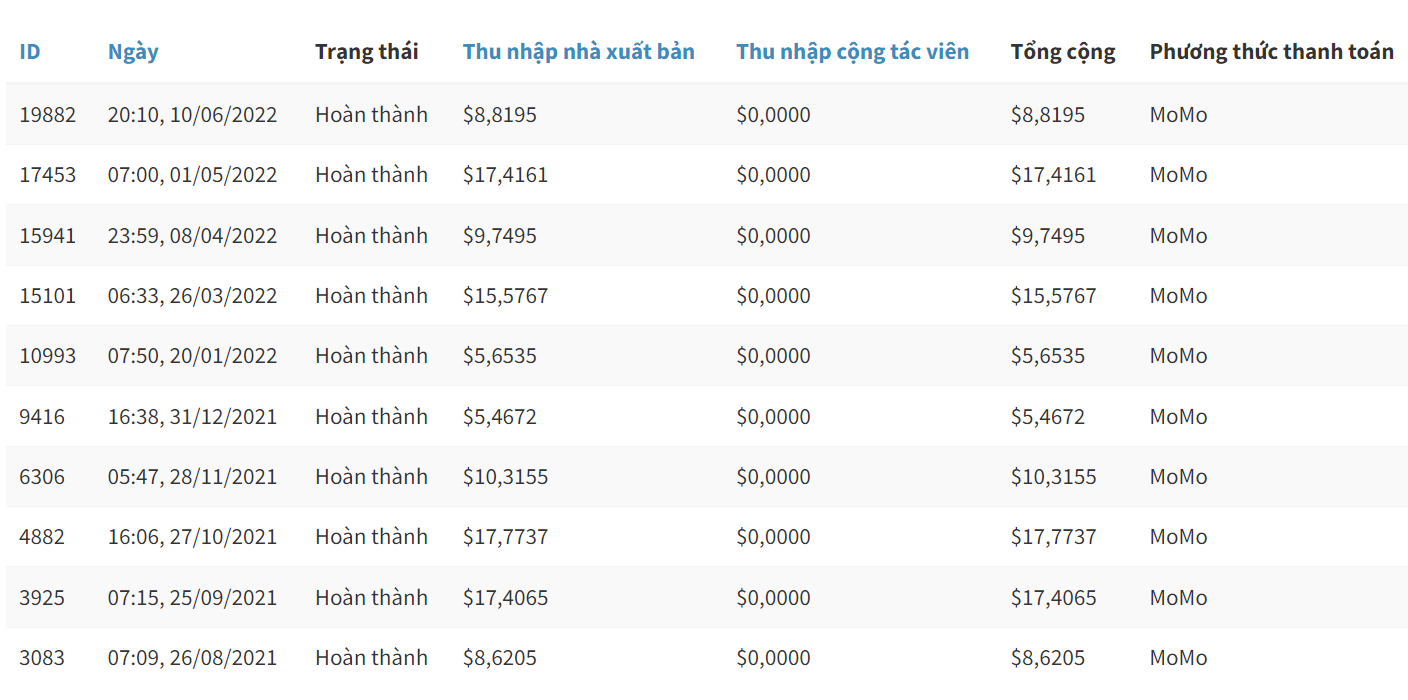
Task: Click the total $17,4161 cell
Action: (x=1053, y=175)
